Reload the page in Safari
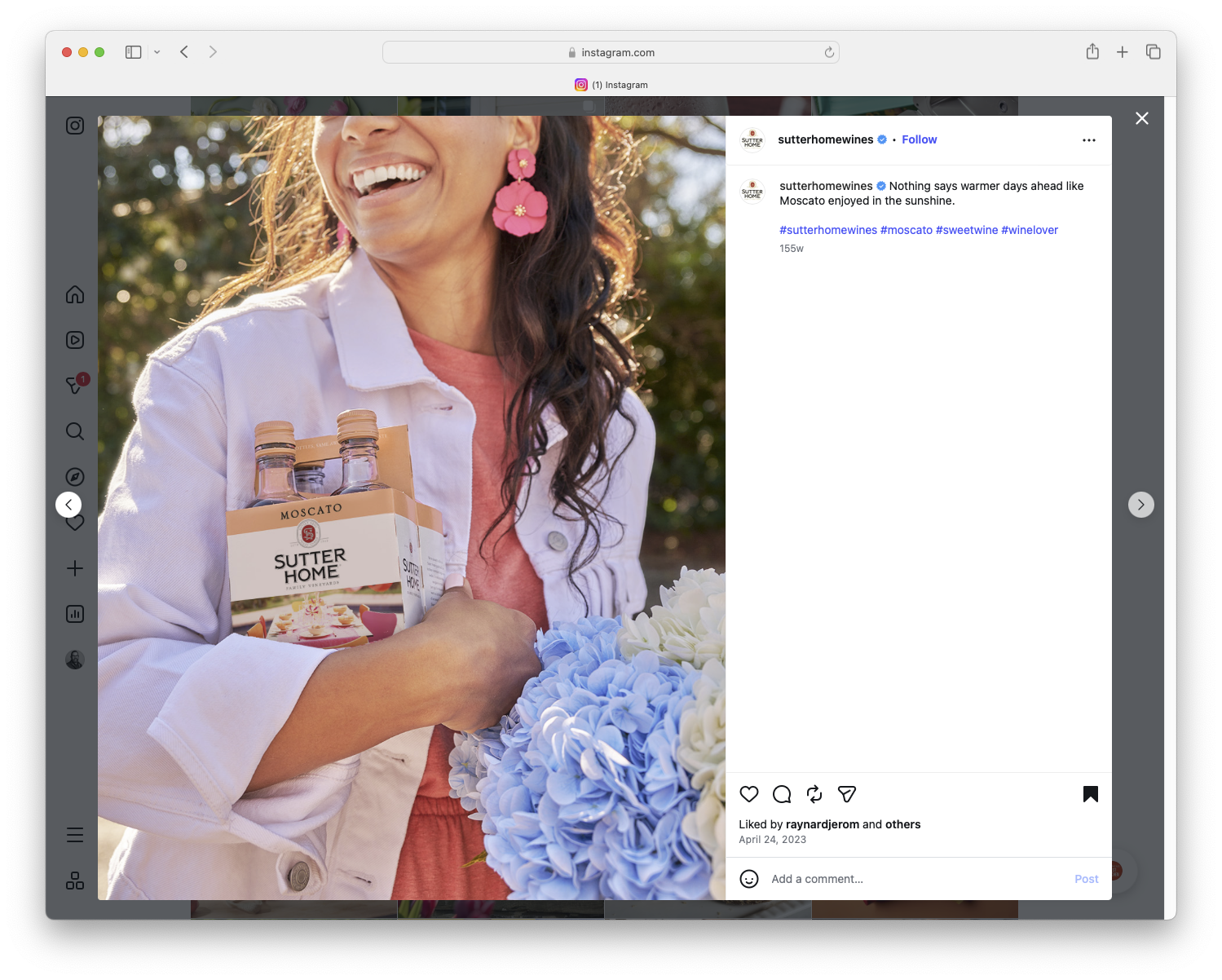This screenshot has width=1222, height=980. point(829,52)
